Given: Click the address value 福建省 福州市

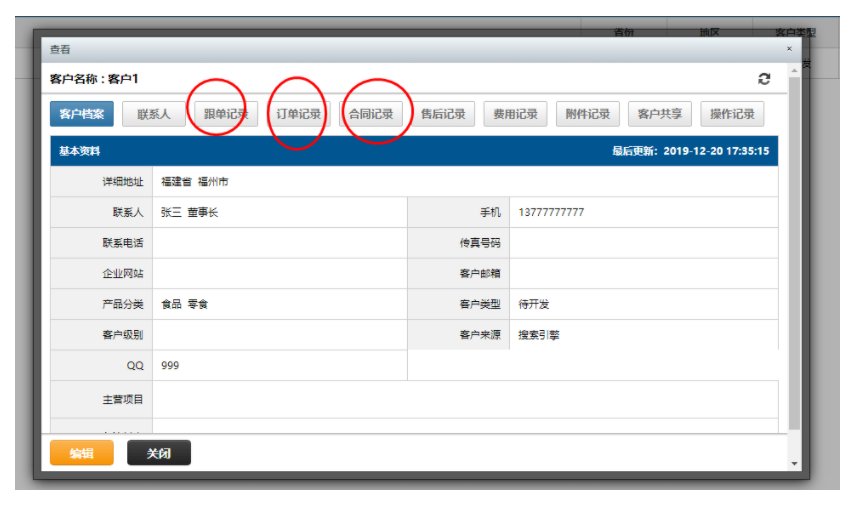Looking at the screenshot, I should coord(195,181).
